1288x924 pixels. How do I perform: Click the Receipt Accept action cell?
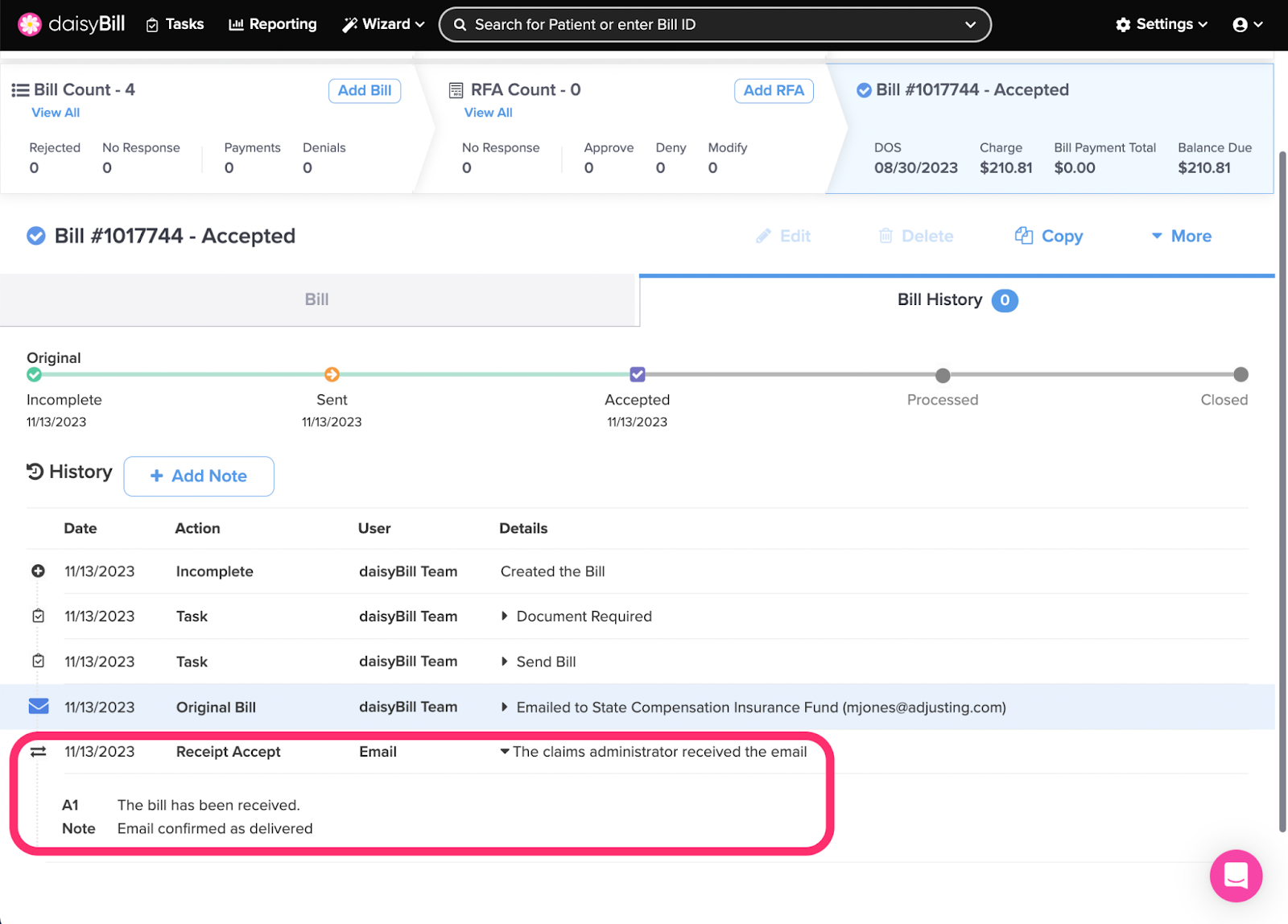click(x=229, y=752)
